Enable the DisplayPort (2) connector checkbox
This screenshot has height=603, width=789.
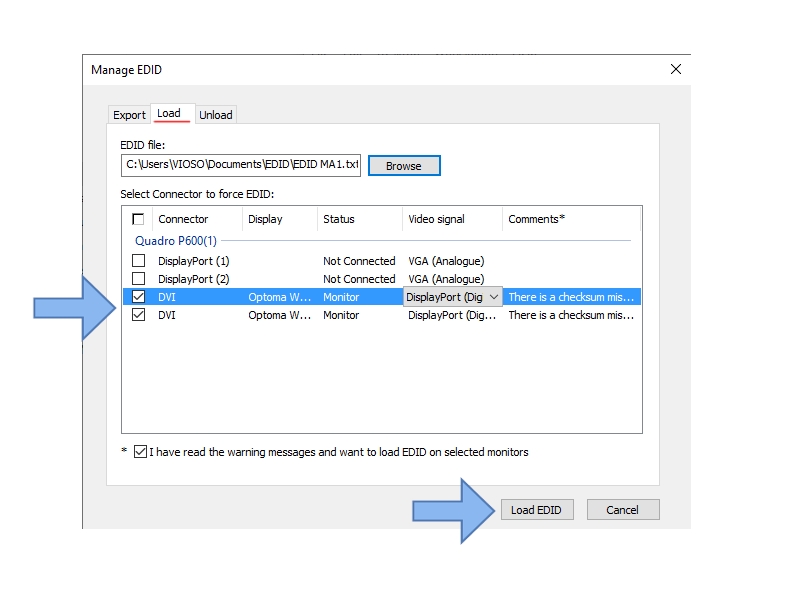(138, 279)
